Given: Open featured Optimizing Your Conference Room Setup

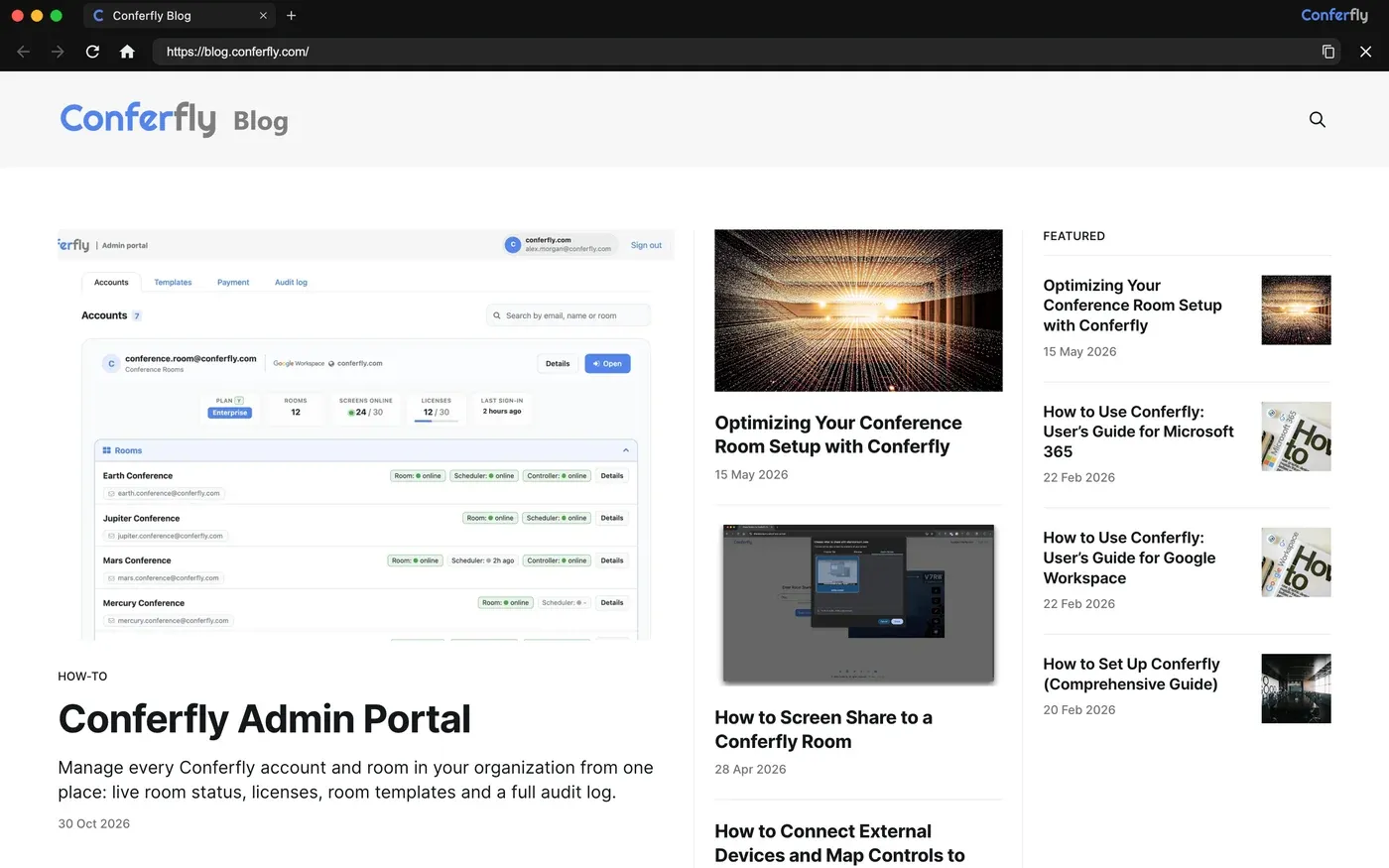Looking at the screenshot, I should click(x=1132, y=306).
